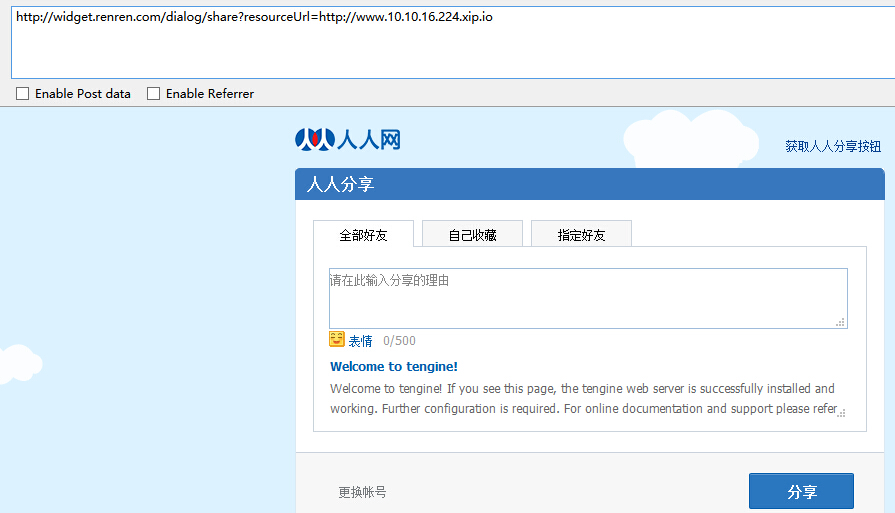Click the 人人分享 dialog header

[x=590, y=184]
